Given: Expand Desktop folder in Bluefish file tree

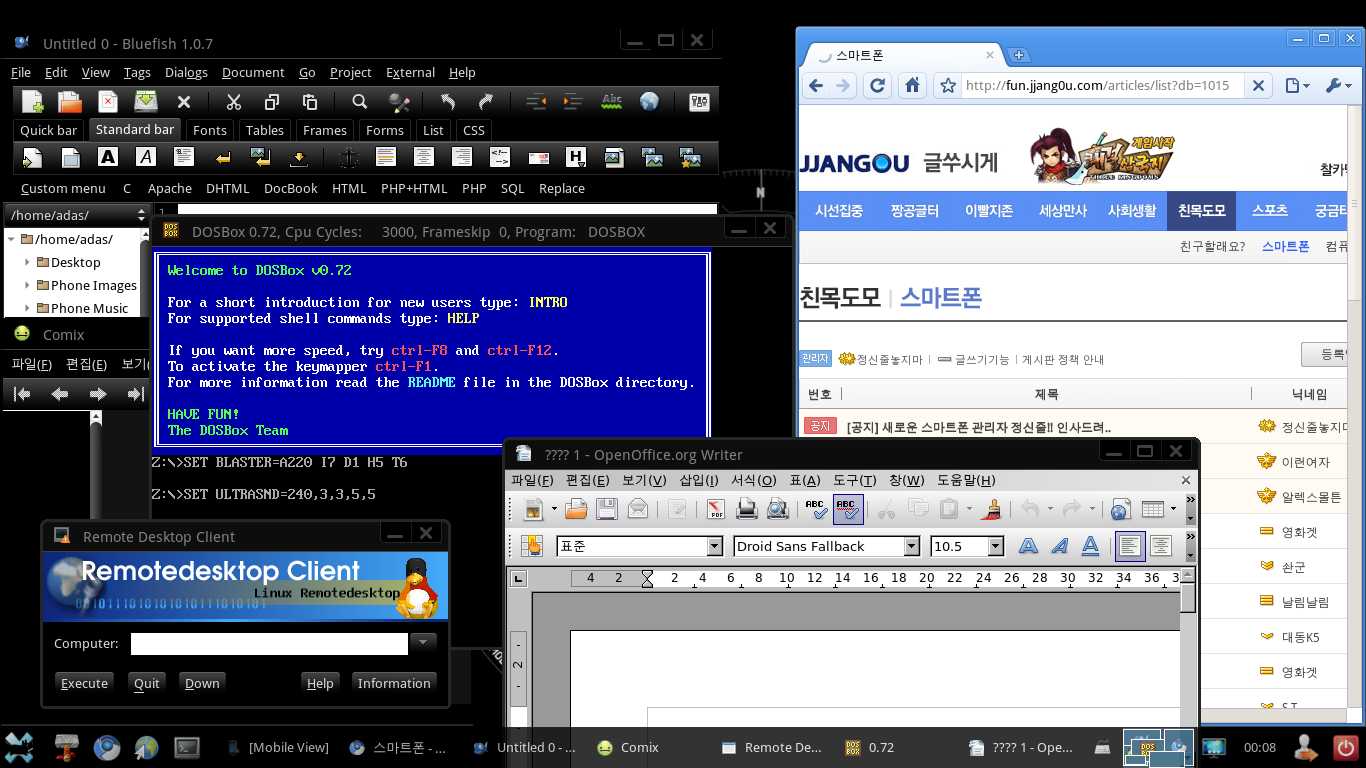Looking at the screenshot, I should coord(28,262).
